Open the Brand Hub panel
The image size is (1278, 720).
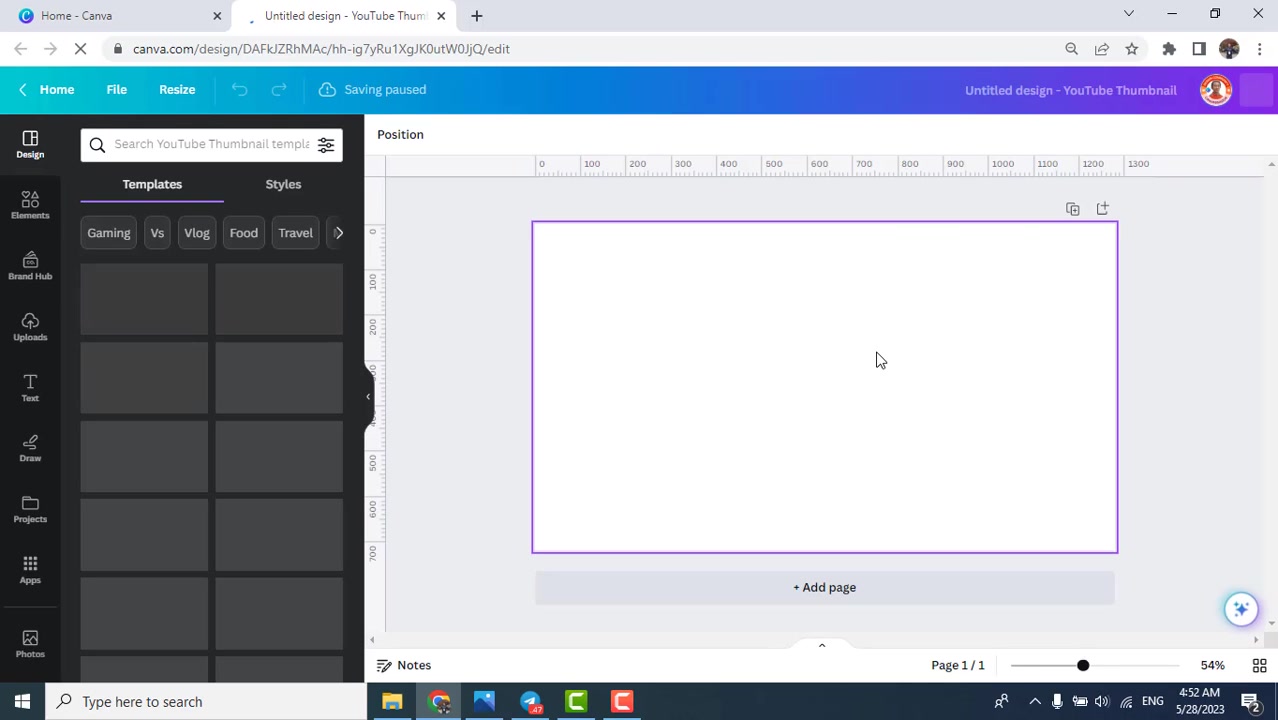[30, 266]
